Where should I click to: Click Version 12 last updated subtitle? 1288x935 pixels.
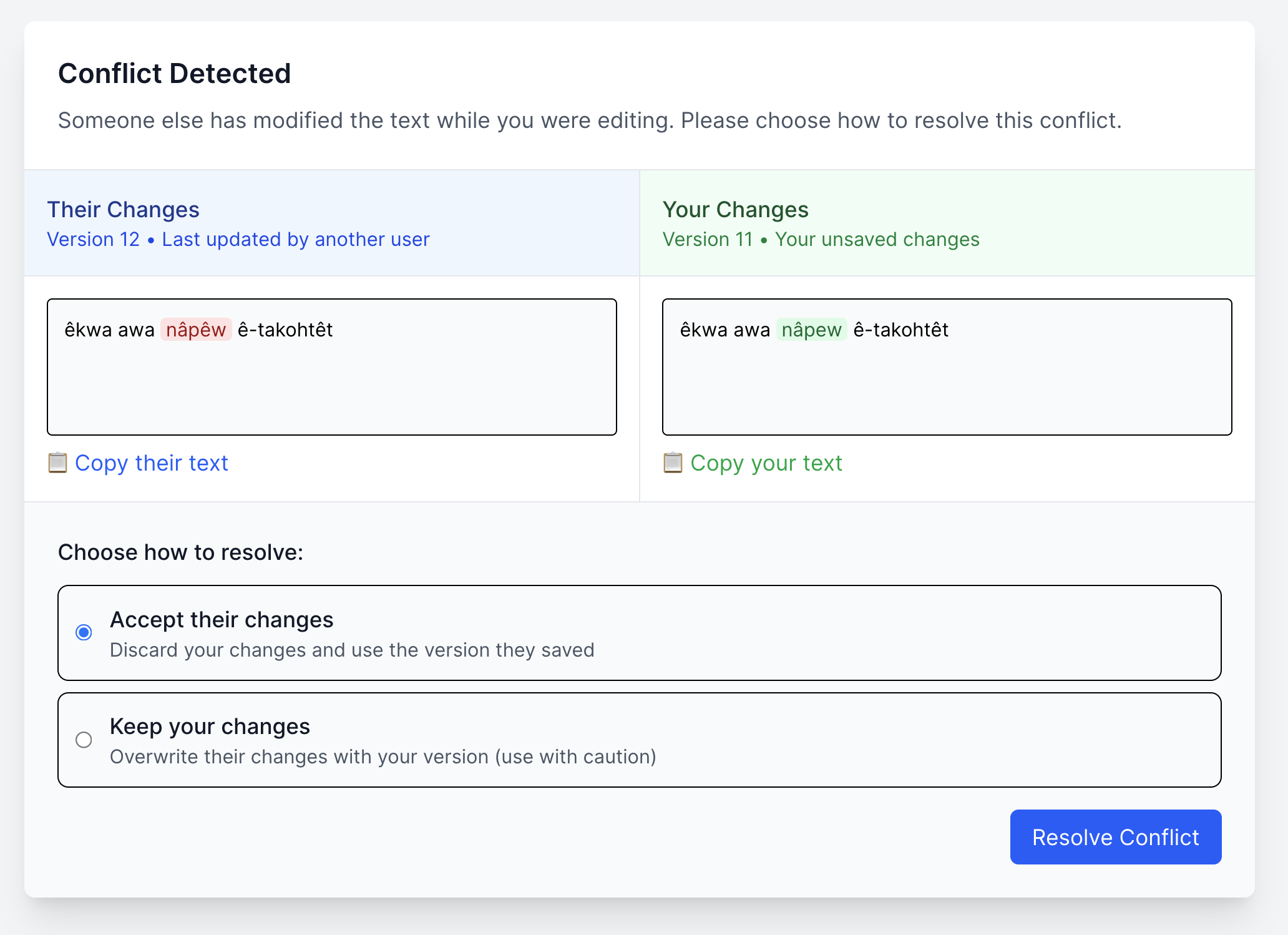pyautogui.click(x=238, y=240)
